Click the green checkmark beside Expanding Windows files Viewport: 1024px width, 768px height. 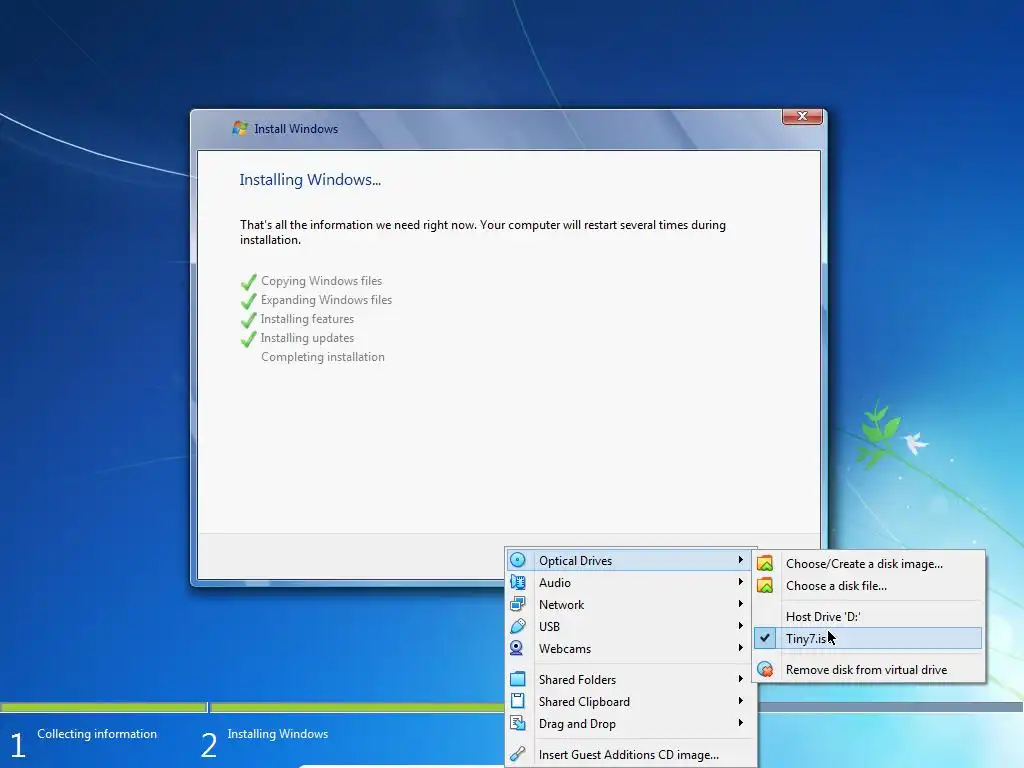coord(248,301)
